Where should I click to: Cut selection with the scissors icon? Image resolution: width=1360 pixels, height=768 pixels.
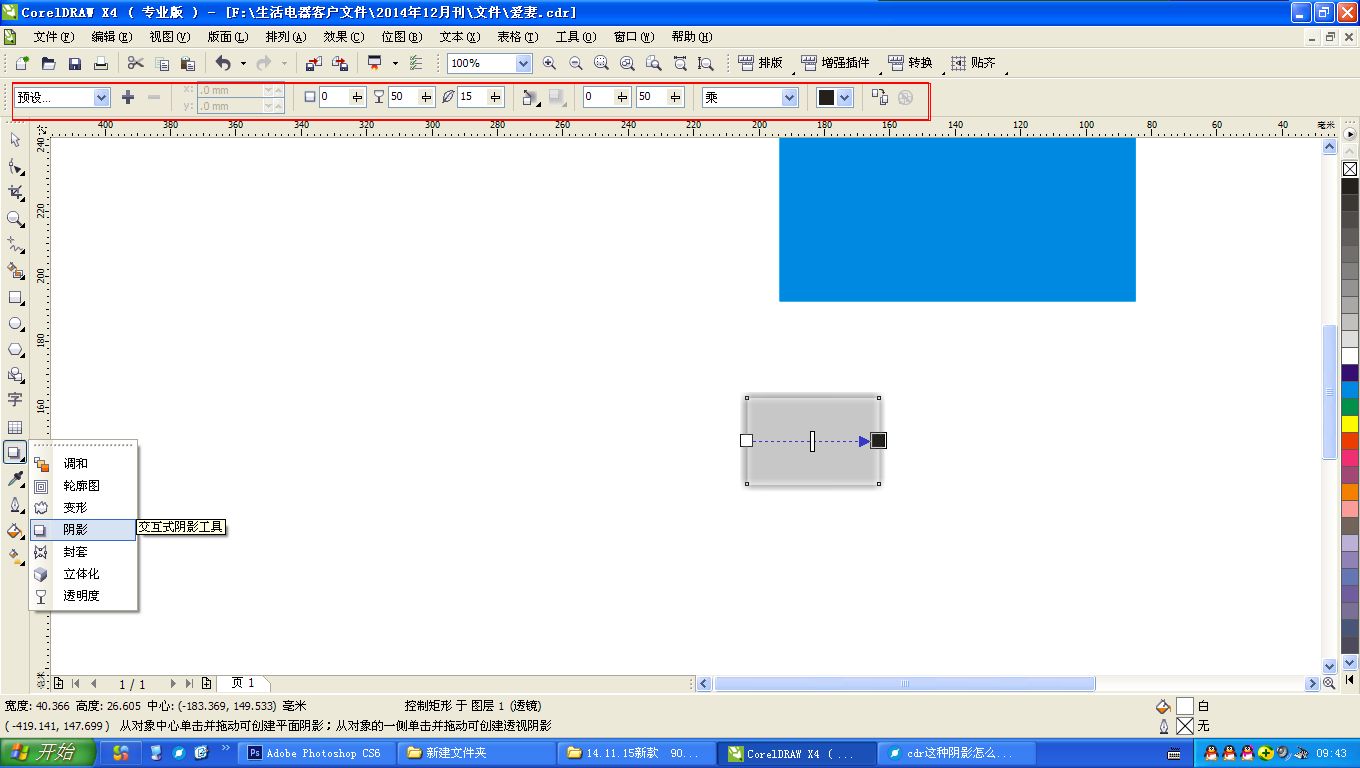136,63
